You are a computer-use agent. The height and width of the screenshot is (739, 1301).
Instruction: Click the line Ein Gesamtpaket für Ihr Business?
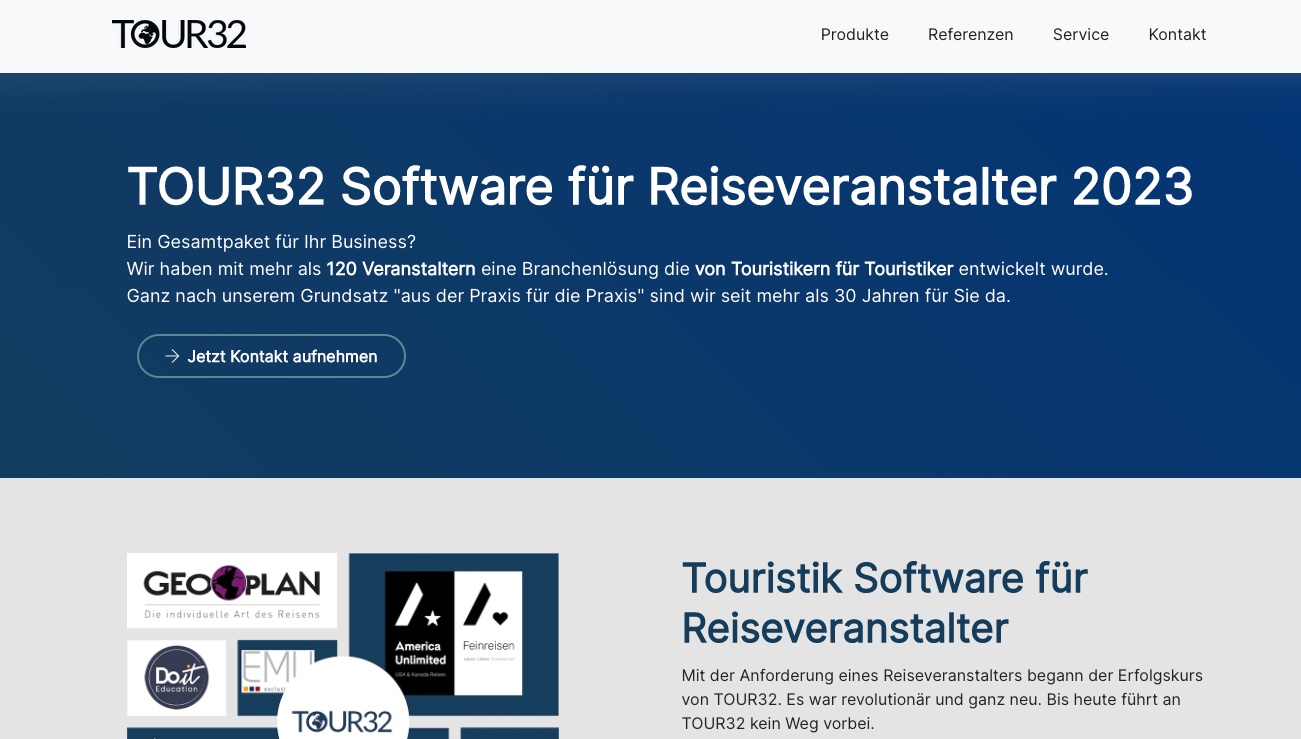coord(271,242)
